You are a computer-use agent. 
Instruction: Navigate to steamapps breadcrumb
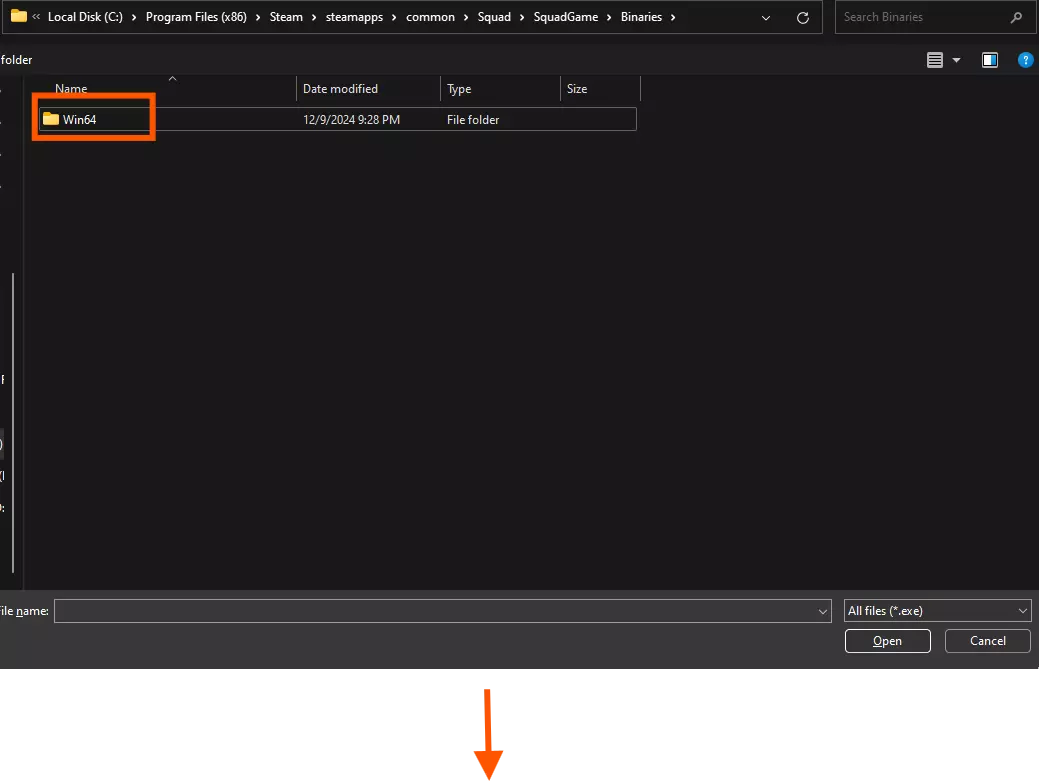tap(355, 17)
